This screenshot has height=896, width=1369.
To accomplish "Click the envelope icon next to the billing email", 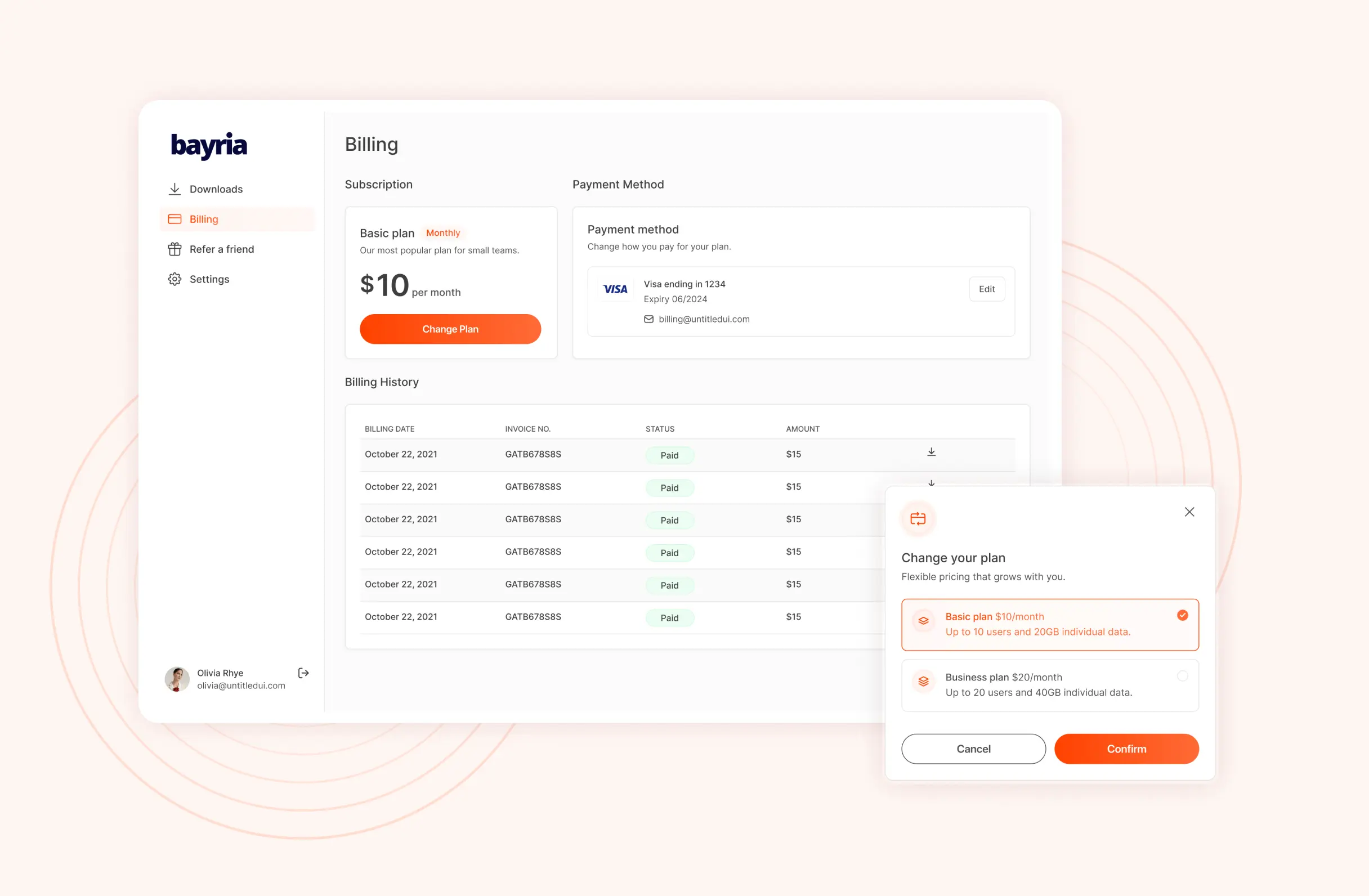I will tap(648, 319).
